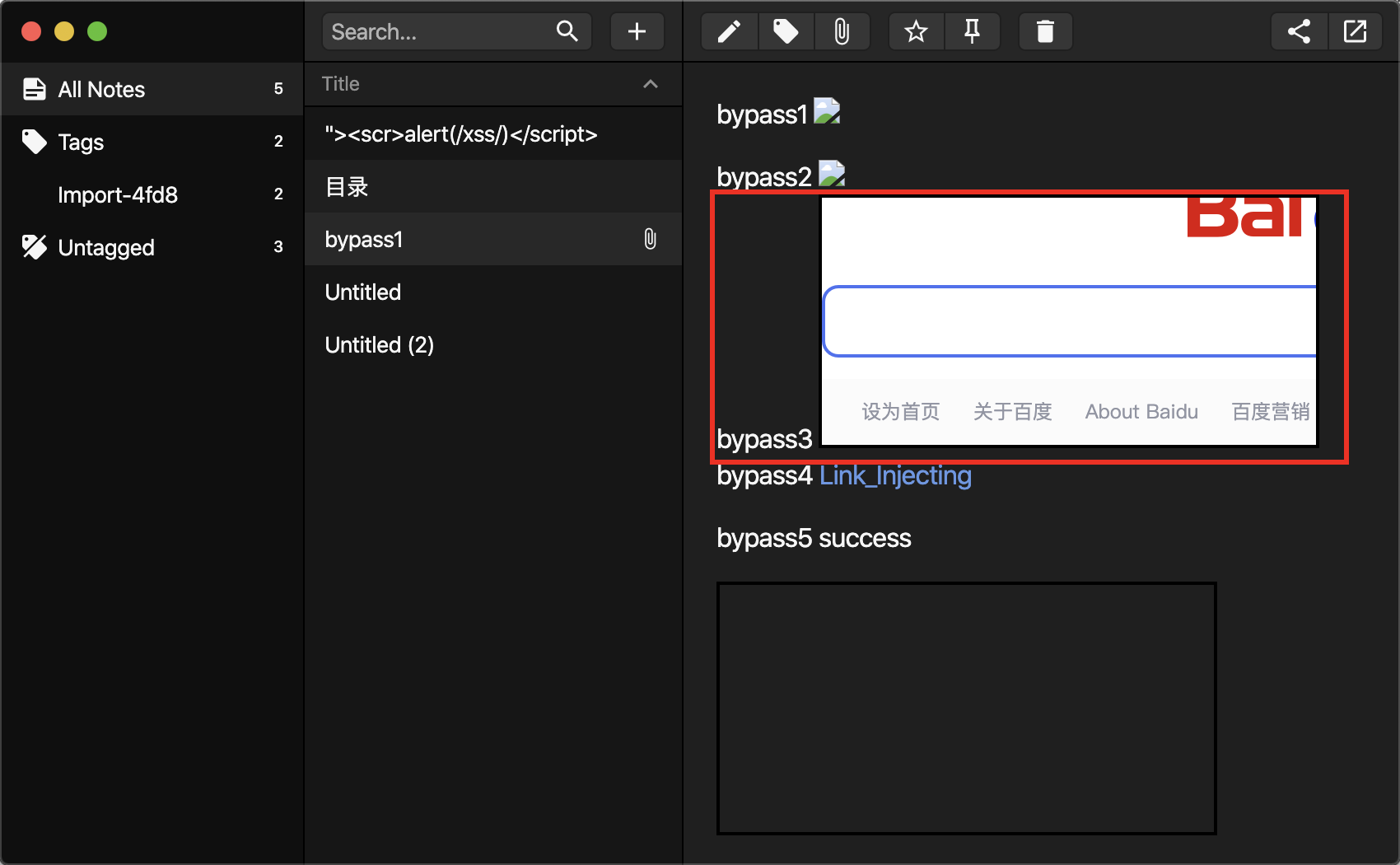The height and width of the screenshot is (865, 1400).
Task: Select the note titled Untitled (2)
Action: click(x=380, y=344)
